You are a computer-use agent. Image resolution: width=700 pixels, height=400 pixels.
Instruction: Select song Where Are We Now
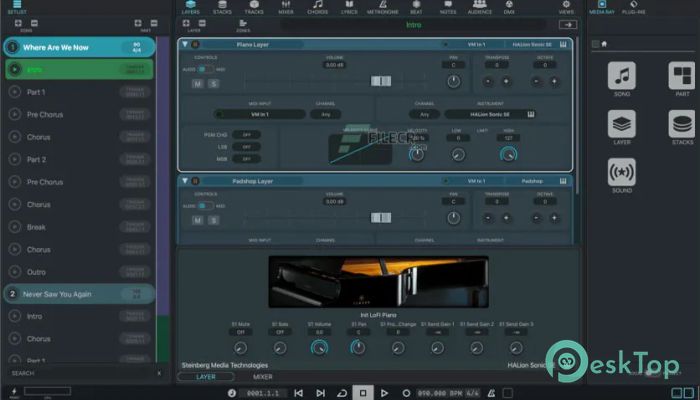(79, 47)
